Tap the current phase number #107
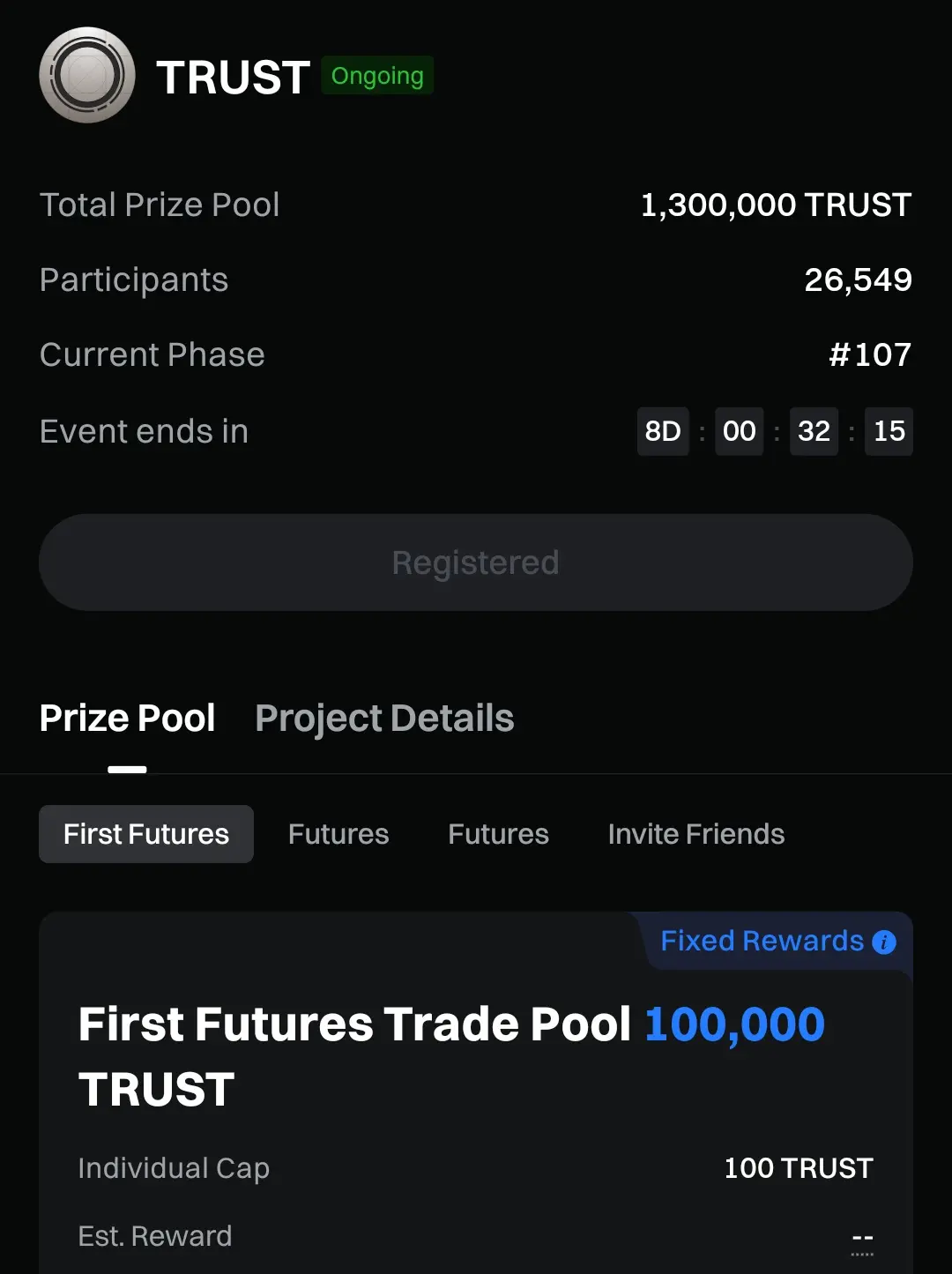 [x=870, y=354]
